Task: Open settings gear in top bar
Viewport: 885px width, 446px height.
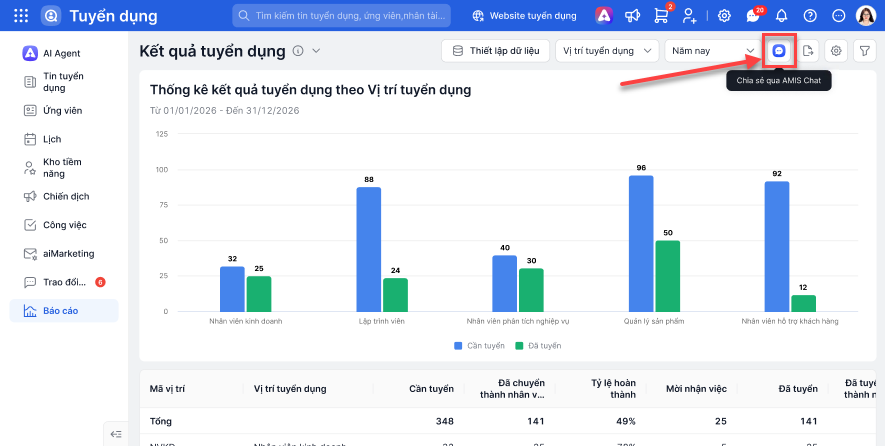Action: (x=724, y=16)
